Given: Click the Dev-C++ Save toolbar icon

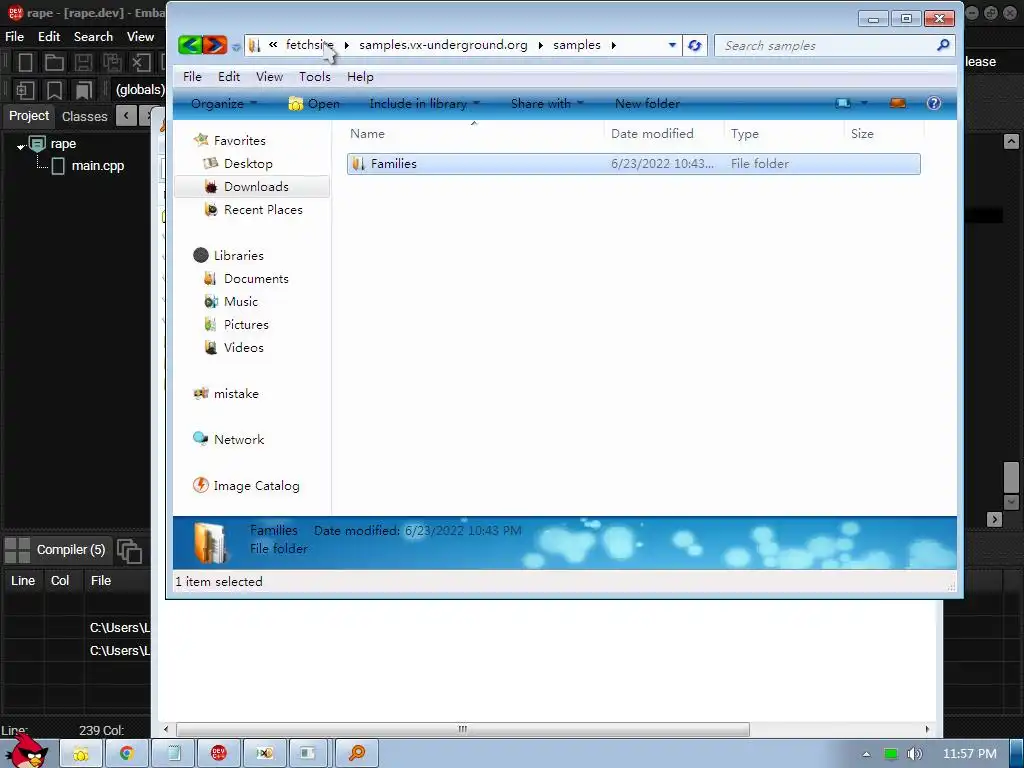Looking at the screenshot, I should [x=83, y=63].
